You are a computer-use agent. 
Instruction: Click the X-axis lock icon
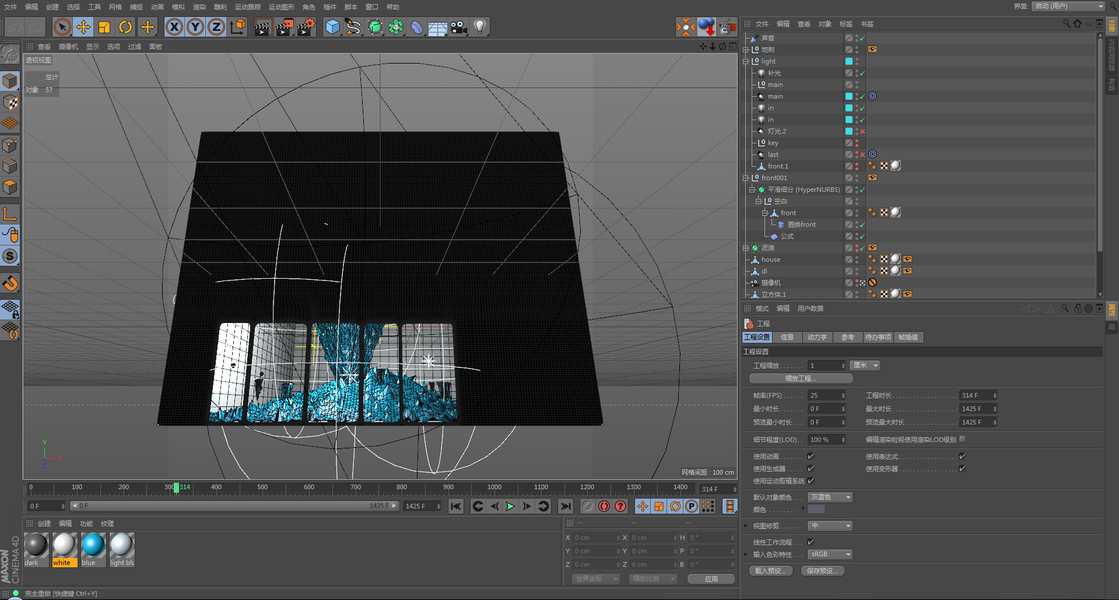click(174, 27)
